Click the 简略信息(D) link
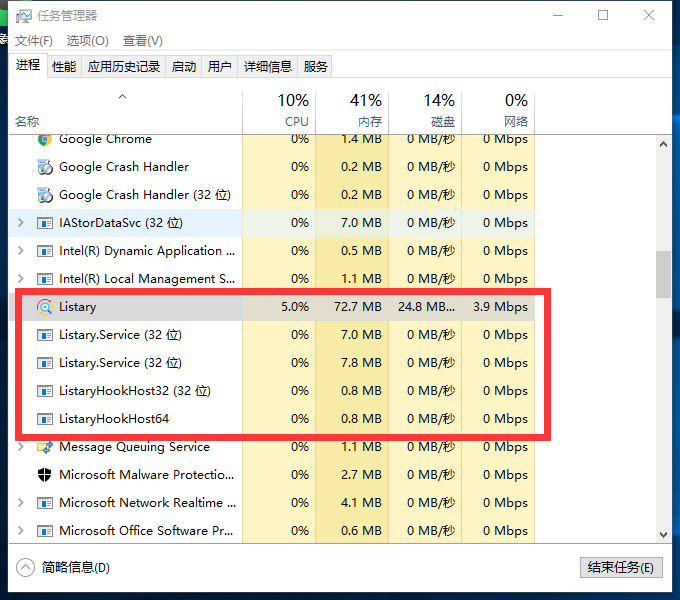Image resolution: width=680 pixels, height=600 pixels. click(x=75, y=567)
